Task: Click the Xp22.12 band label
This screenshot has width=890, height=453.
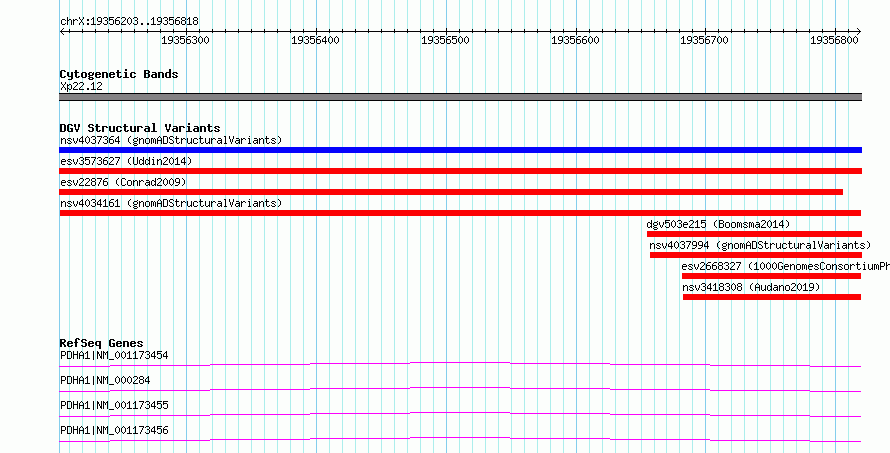Action: (x=81, y=87)
